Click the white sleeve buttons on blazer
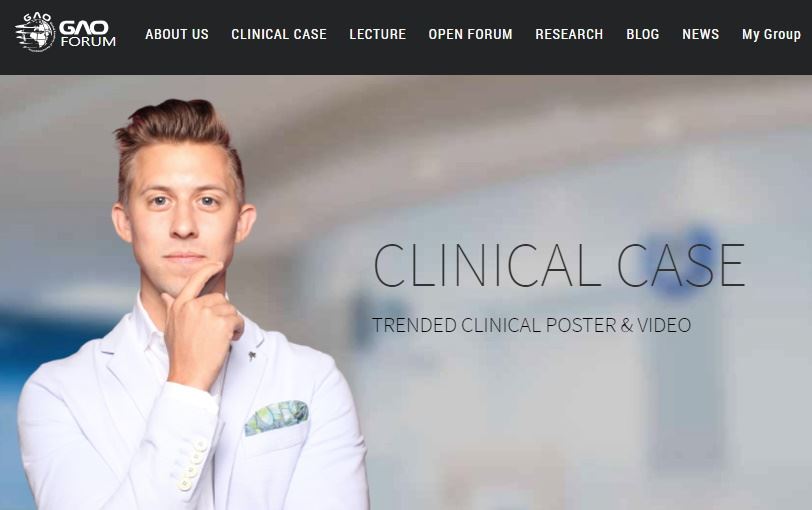Viewport: 812px width, 510px height. tap(191, 464)
